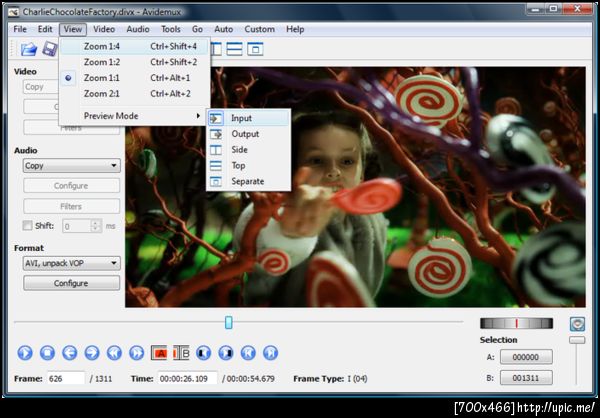Set selection marker B icon
This screenshot has width=600, height=418.
(x=181, y=353)
